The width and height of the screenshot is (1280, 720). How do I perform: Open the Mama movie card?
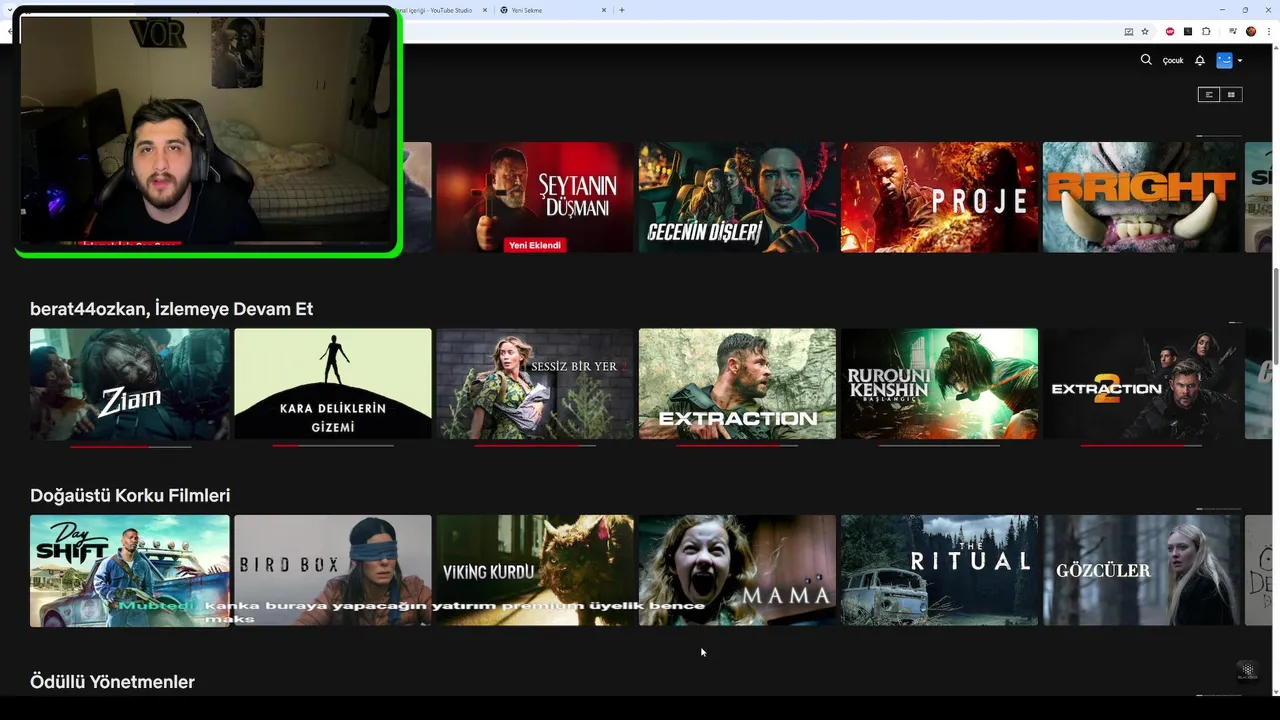pyautogui.click(x=737, y=570)
